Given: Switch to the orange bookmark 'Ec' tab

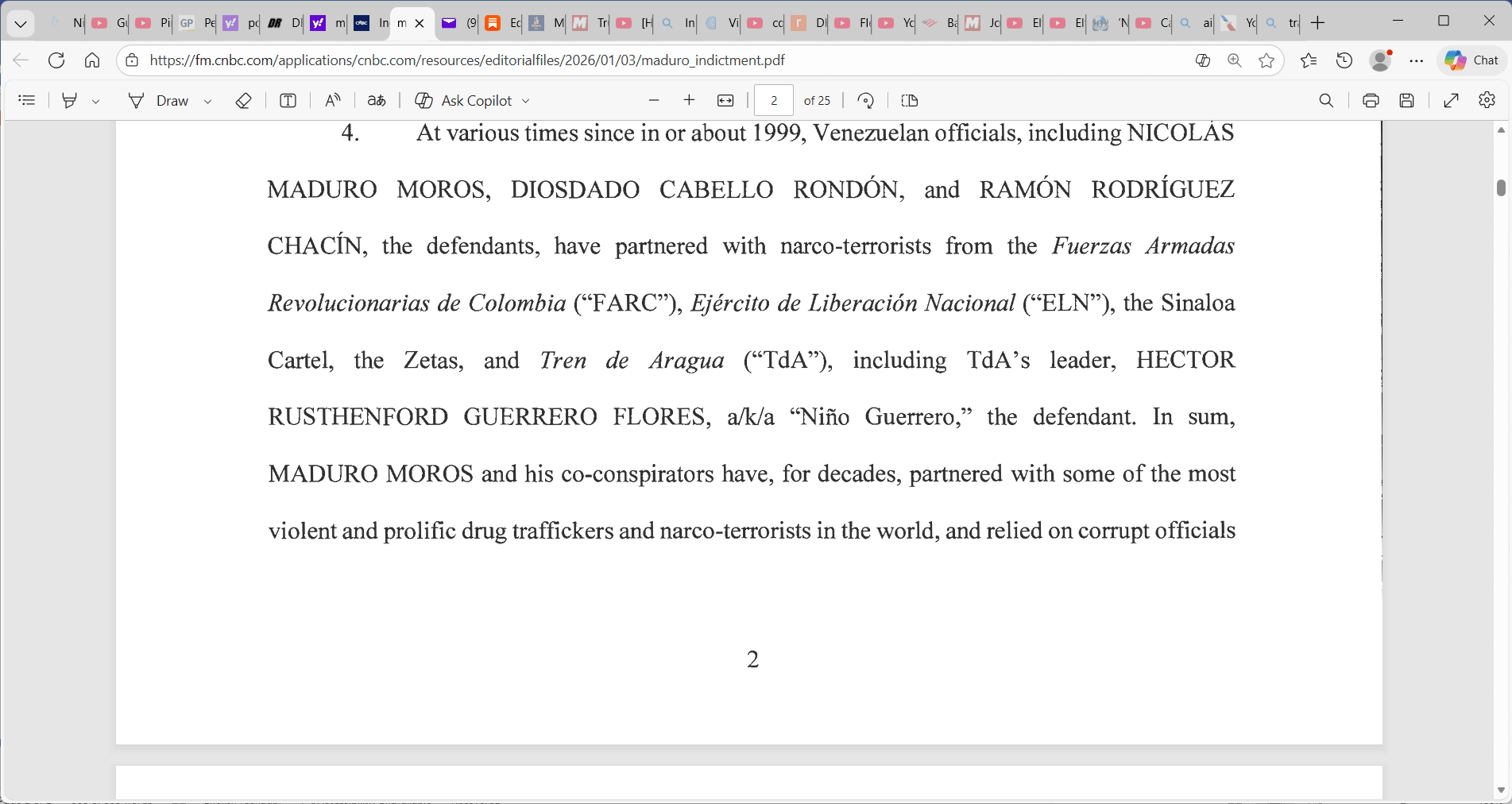Looking at the screenshot, I should click(502, 23).
